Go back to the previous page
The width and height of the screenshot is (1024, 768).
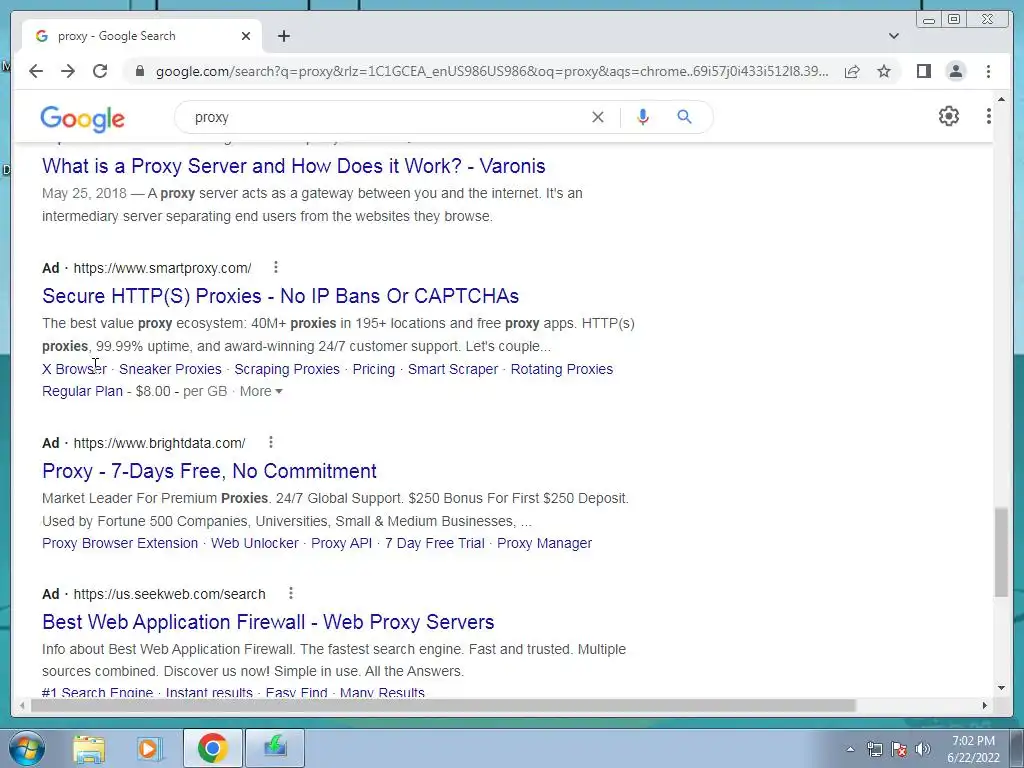click(36, 71)
